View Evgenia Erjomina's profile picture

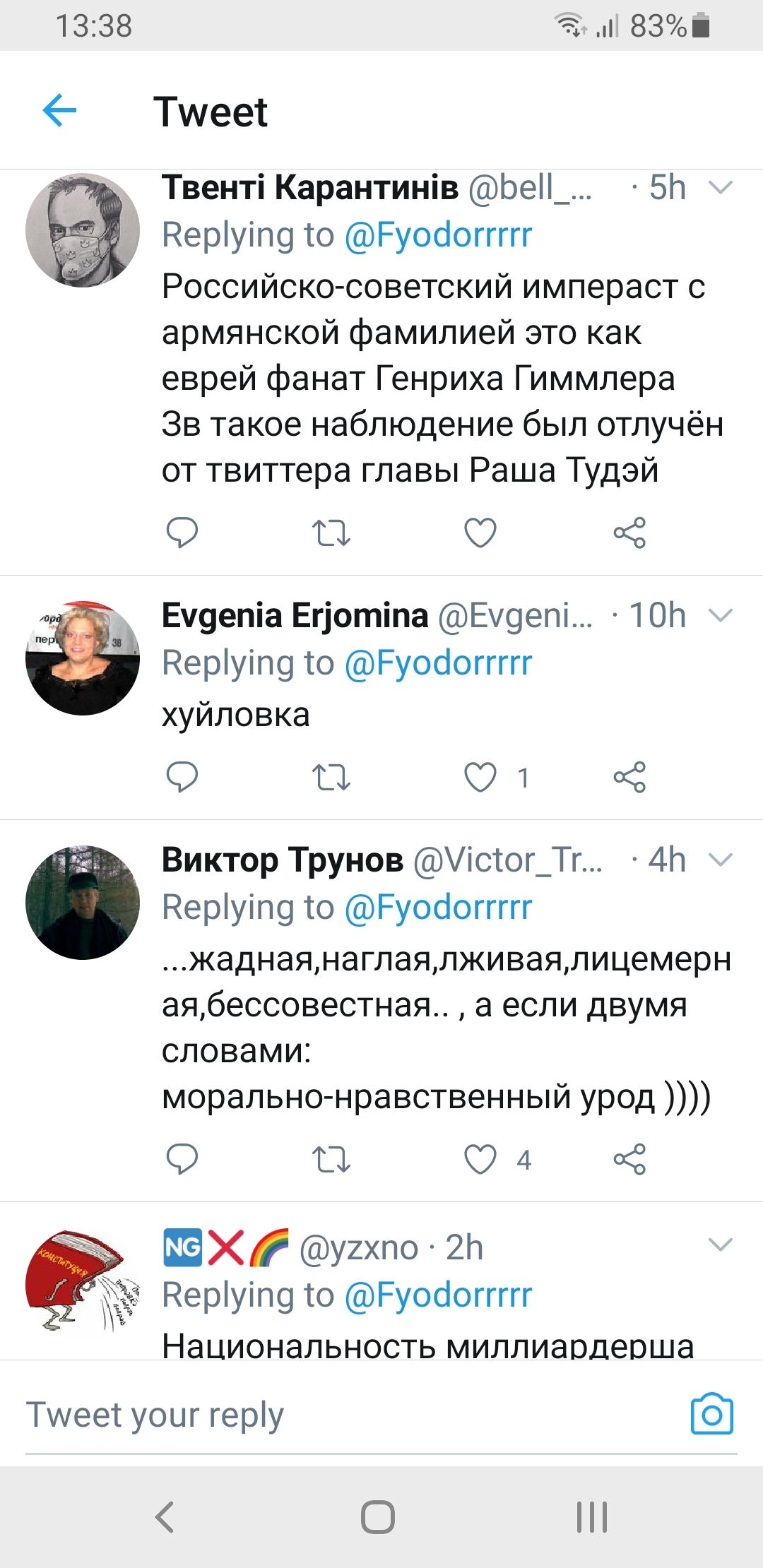coord(83,658)
